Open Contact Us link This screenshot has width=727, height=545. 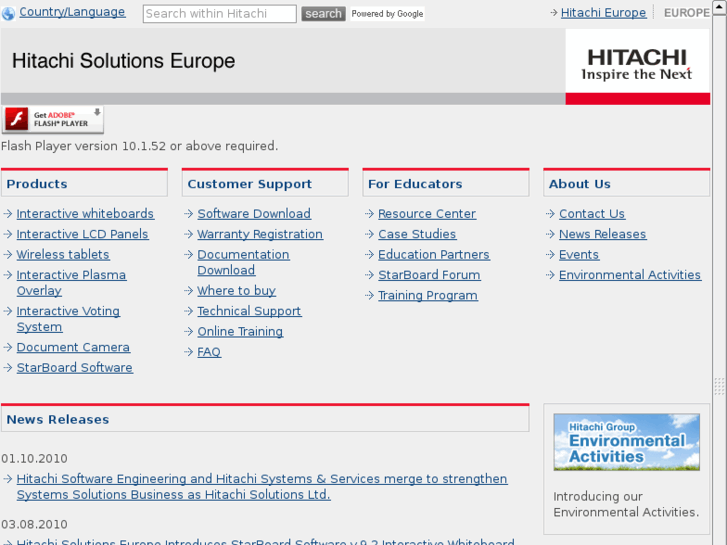592,214
